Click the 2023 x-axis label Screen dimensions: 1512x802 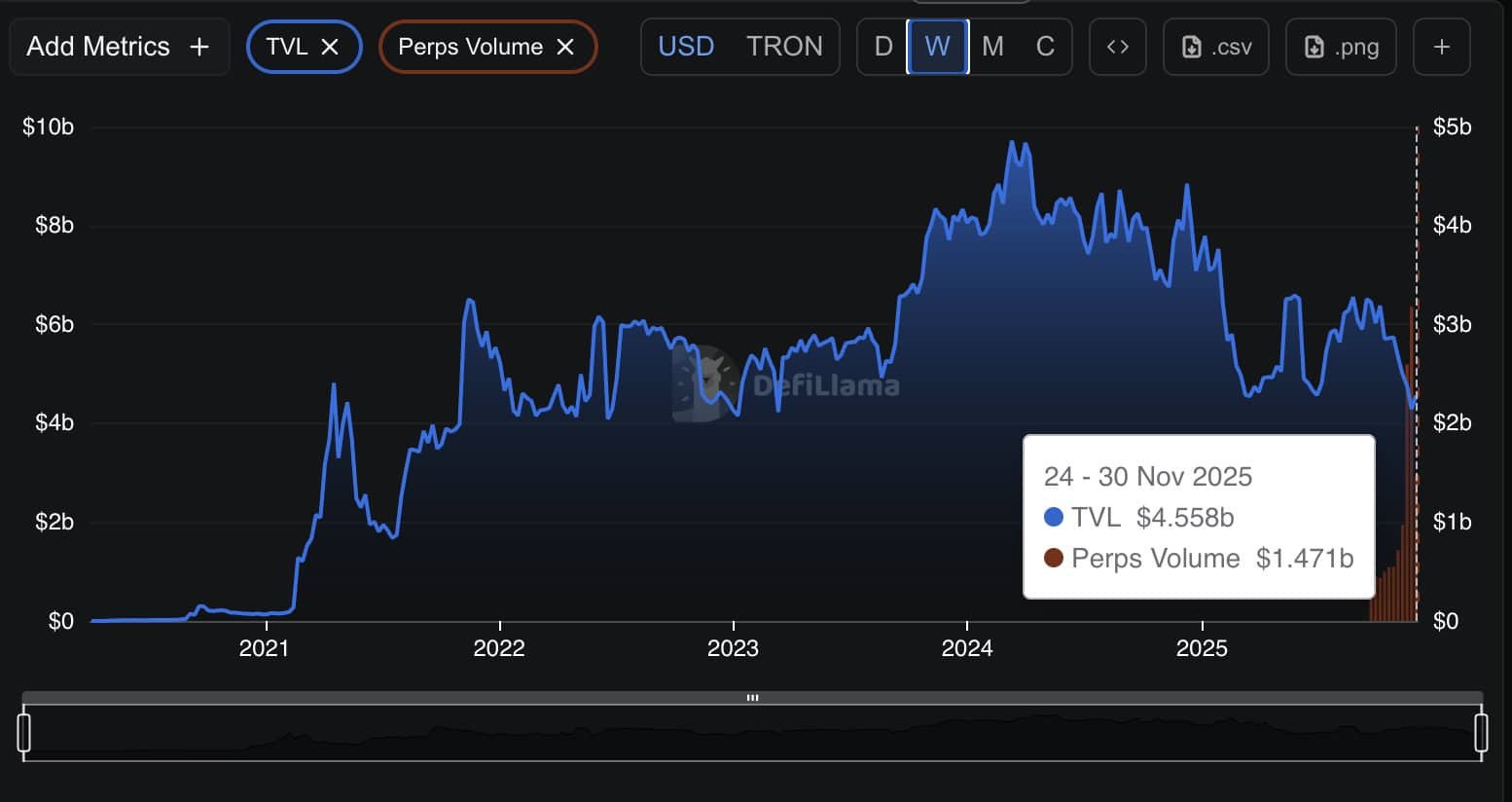point(733,648)
